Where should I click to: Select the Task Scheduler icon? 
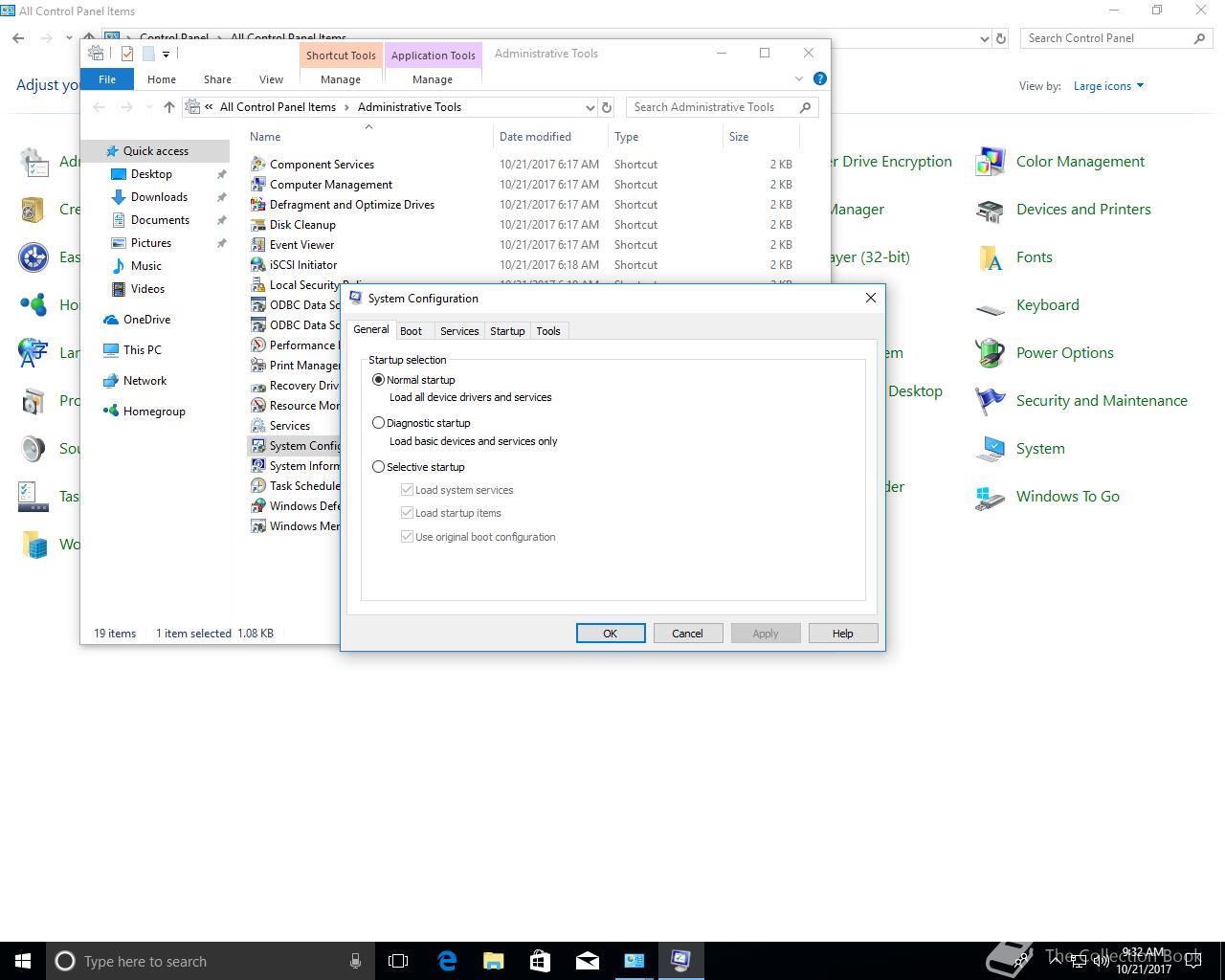257,486
